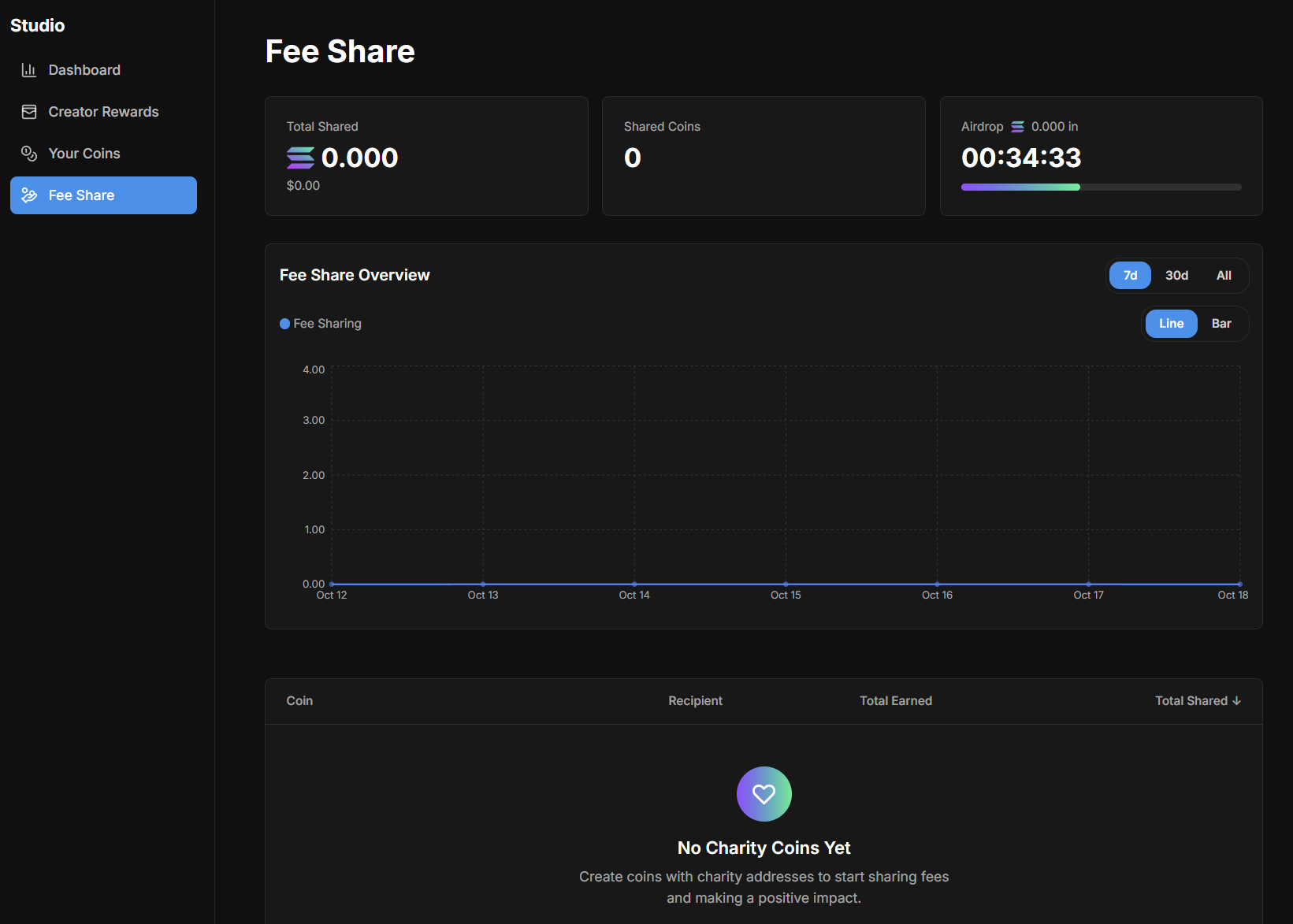
Task: Open the Dashboard page from the sidebar
Action: point(84,69)
